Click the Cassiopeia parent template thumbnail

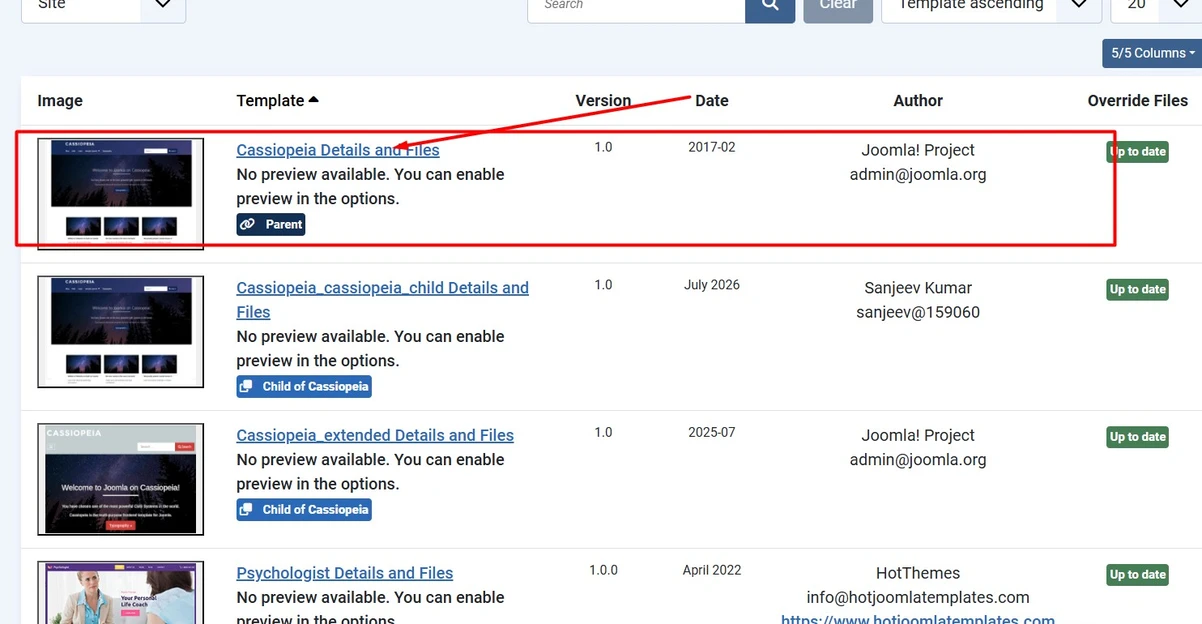[120, 194]
